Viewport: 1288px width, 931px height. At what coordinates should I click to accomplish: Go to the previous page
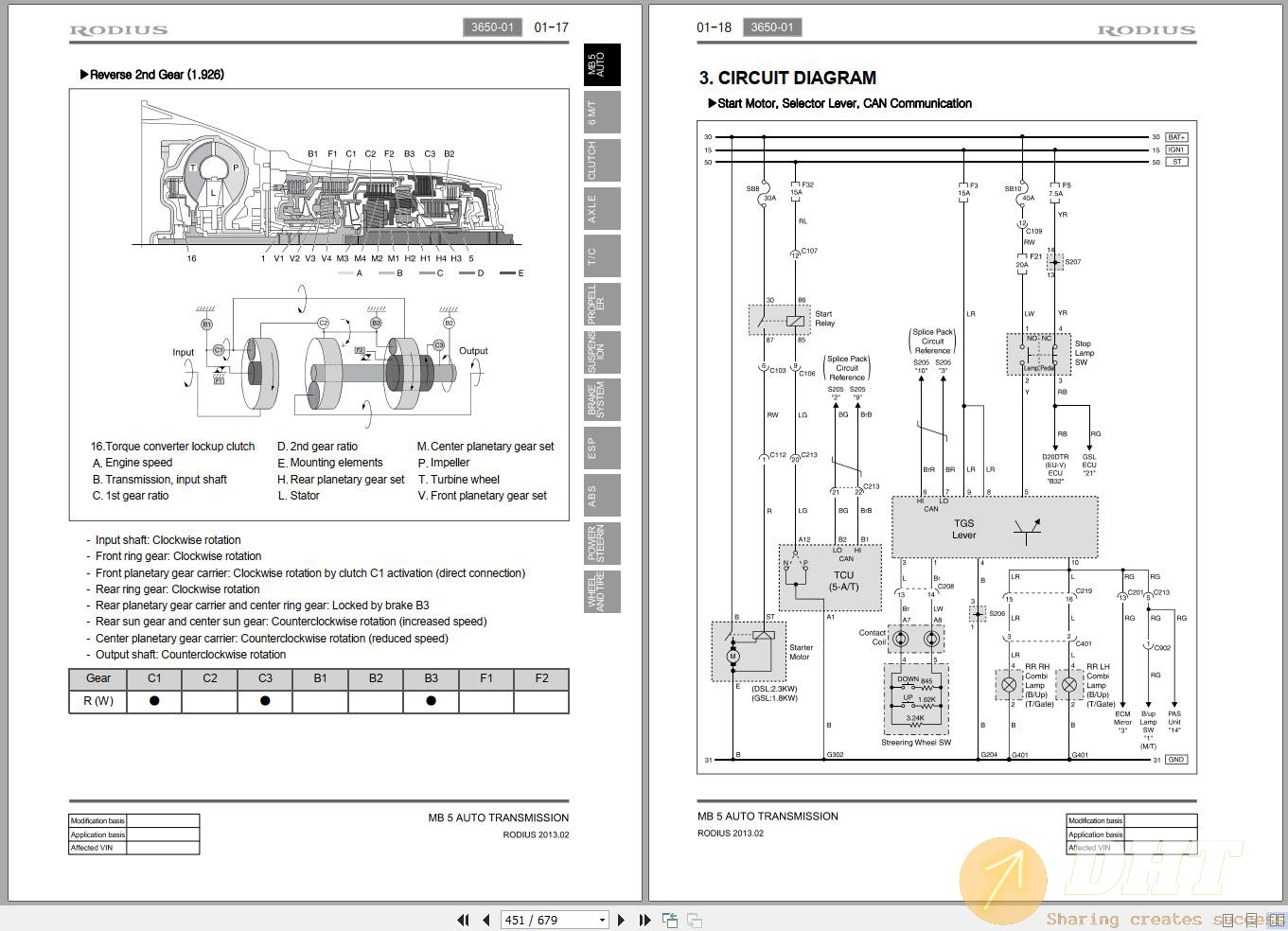click(x=485, y=920)
